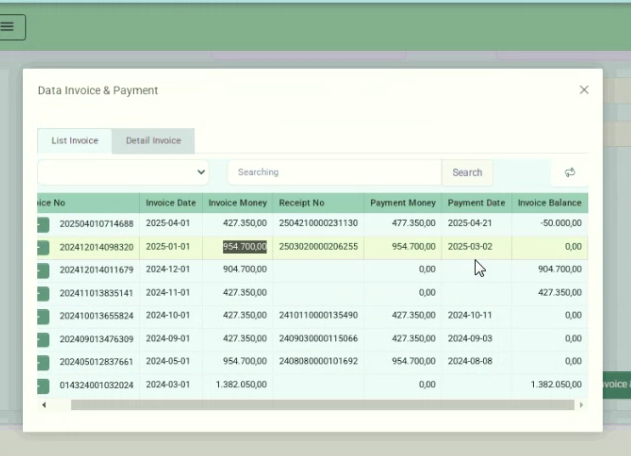Switch to the Detail Invoice tab
Screen dimensions: 631x456
(x=153, y=141)
